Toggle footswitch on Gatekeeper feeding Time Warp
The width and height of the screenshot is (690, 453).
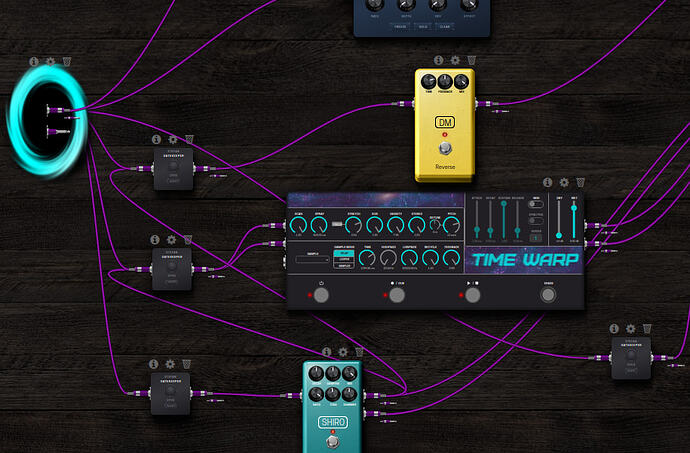tap(172, 266)
